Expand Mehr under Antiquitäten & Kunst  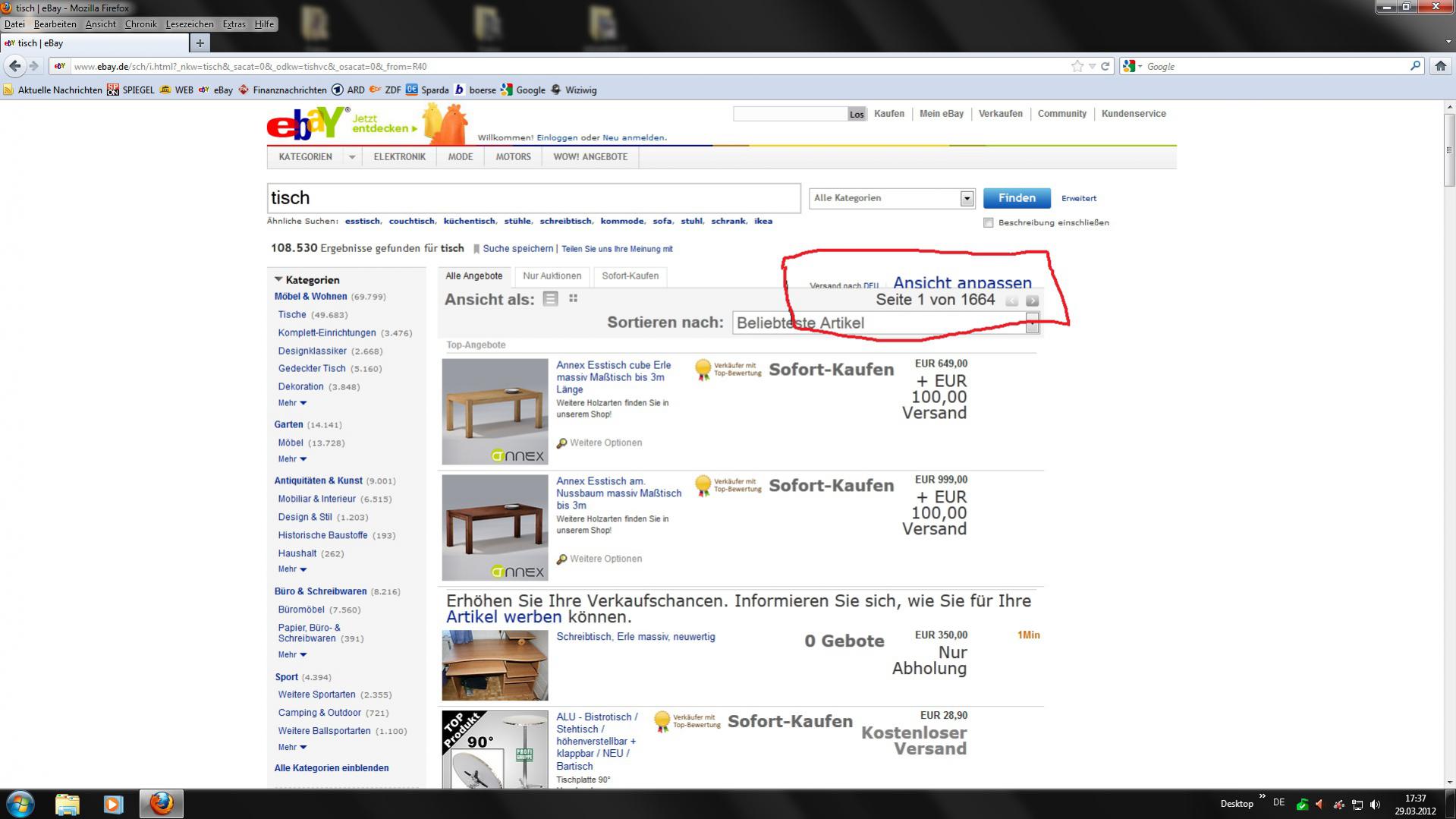point(292,569)
